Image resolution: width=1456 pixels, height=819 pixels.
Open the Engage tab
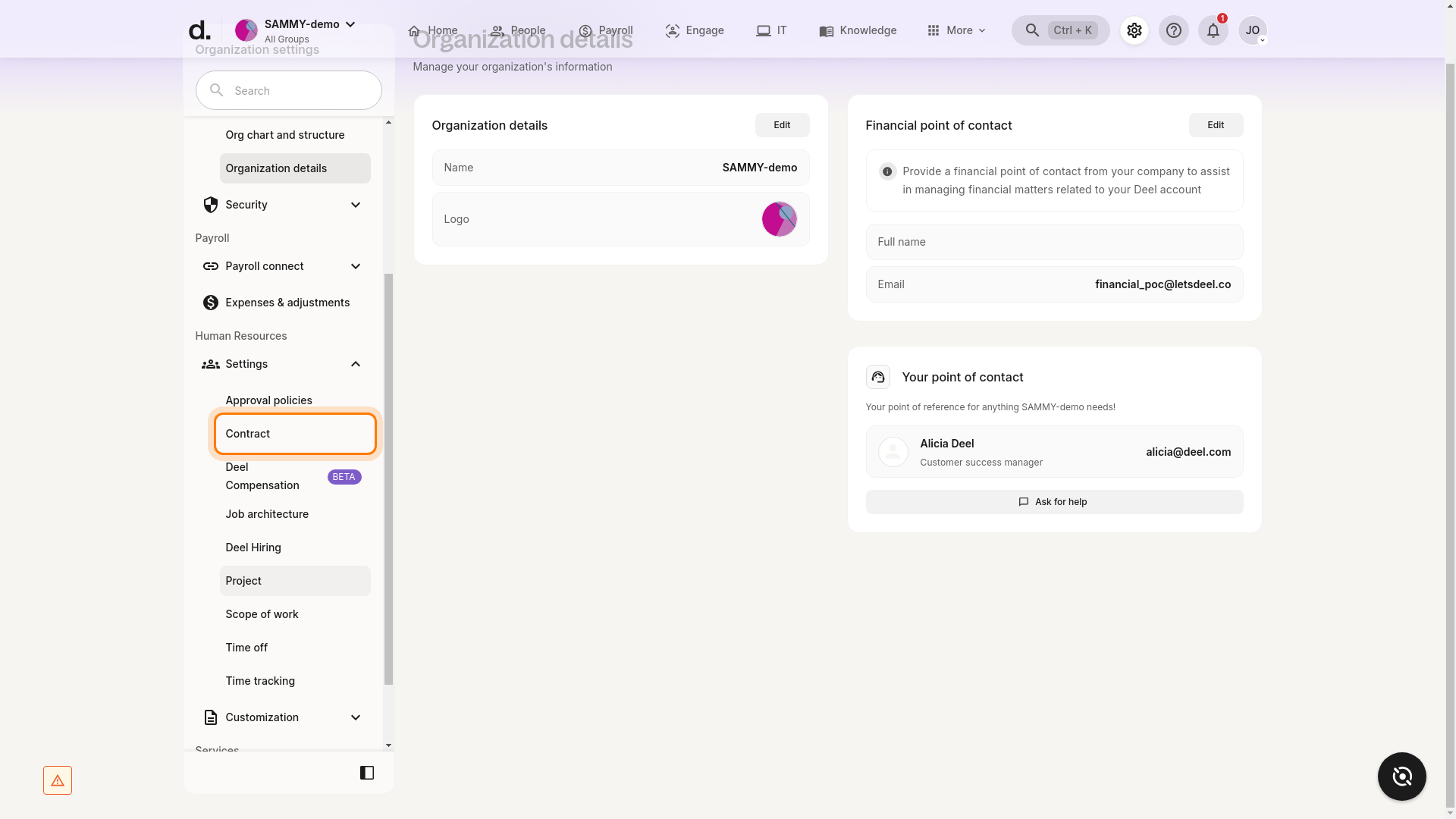coord(695,30)
